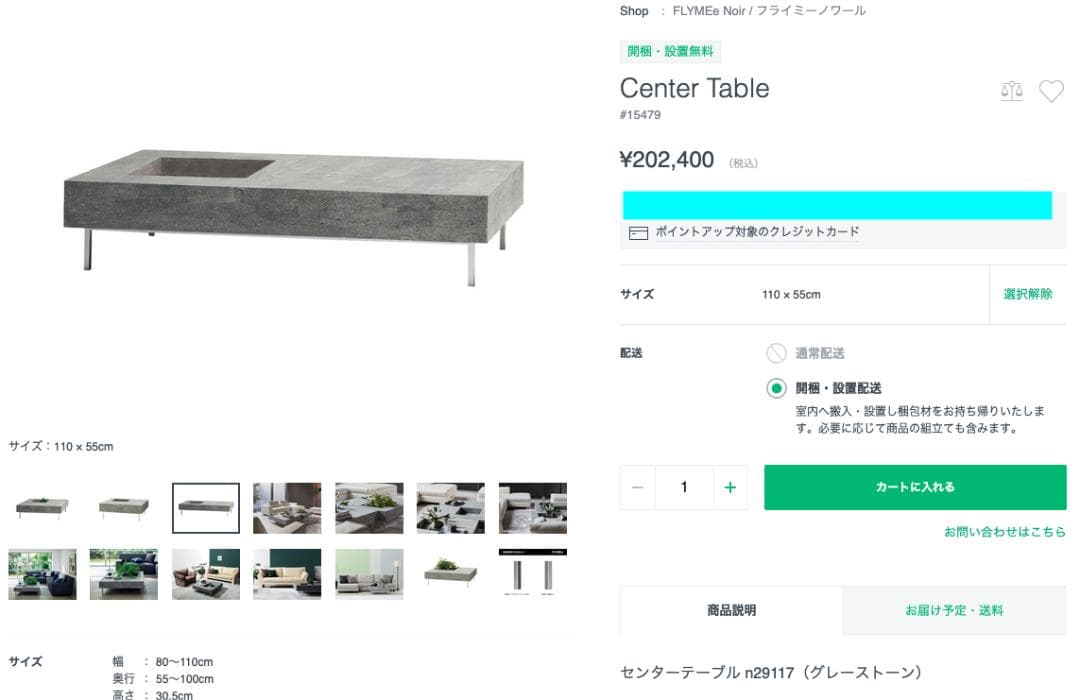
Task: Add product to favorites with heart icon
Action: [x=1051, y=91]
